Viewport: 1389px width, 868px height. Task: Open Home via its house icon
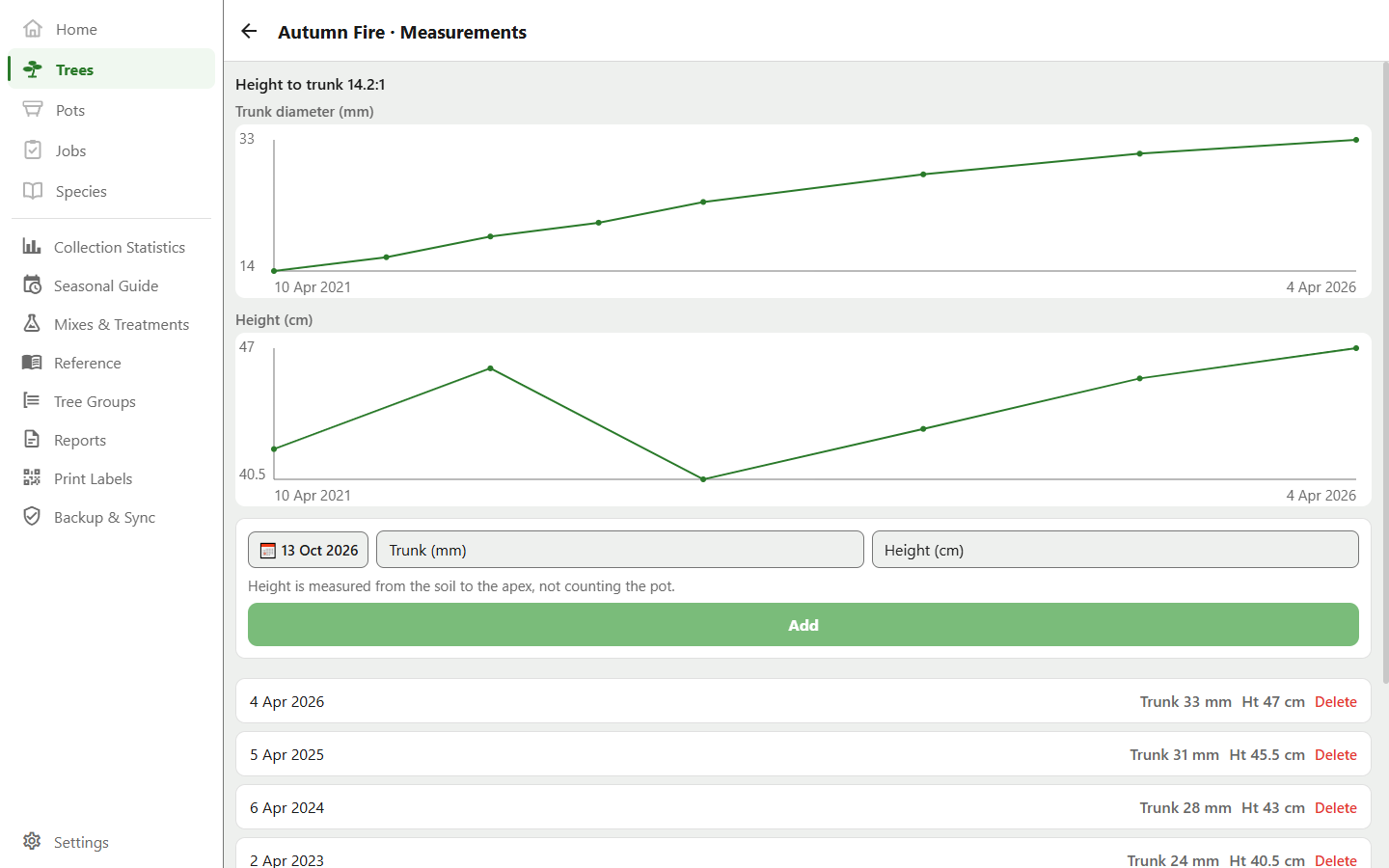tap(33, 29)
